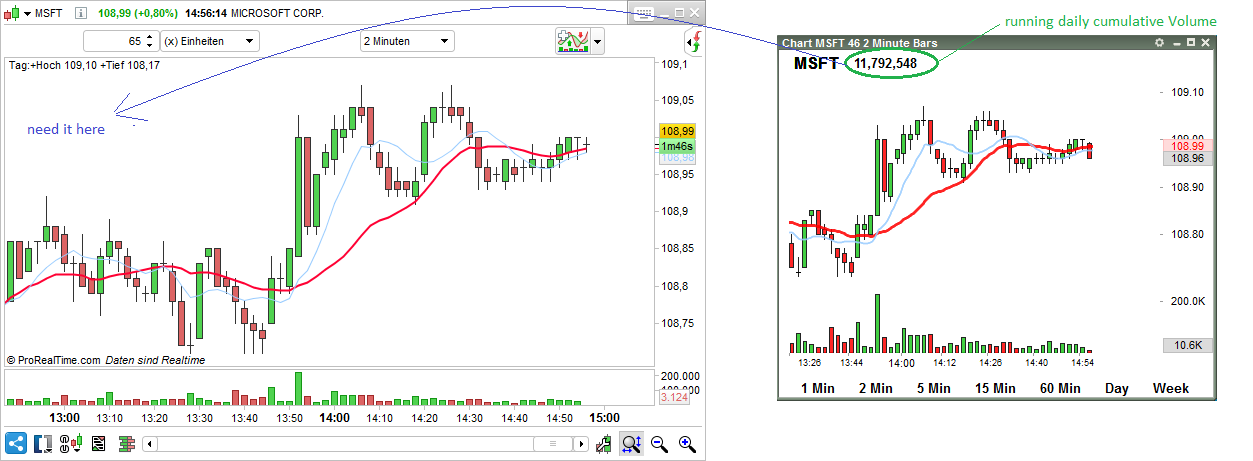This screenshot has width=1253, height=461.
Task: Click the 108,99 (+0,80%) price change text
Action: click(138, 14)
